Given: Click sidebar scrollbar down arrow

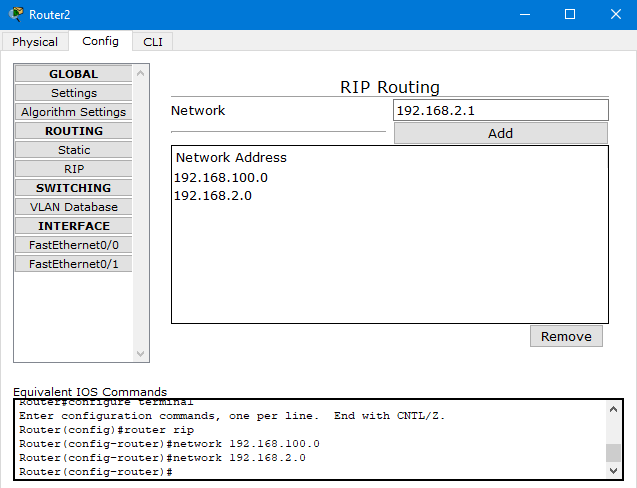Looking at the screenshot, I should coord(141,354).
